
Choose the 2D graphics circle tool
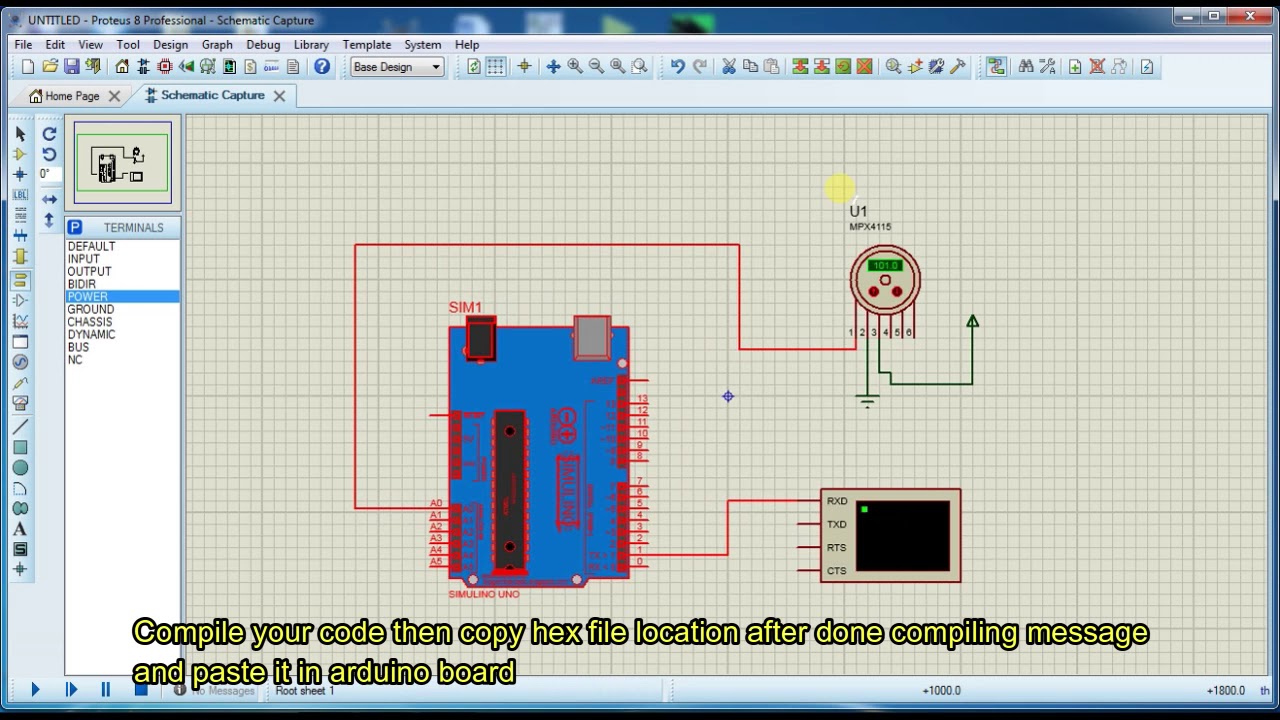(x=20, y=467)
